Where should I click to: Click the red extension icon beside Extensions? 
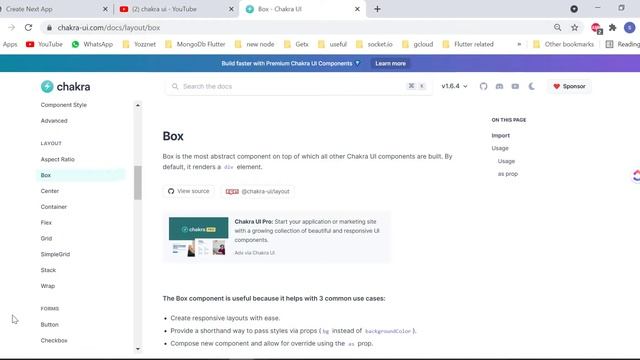(x=596, y=28)
